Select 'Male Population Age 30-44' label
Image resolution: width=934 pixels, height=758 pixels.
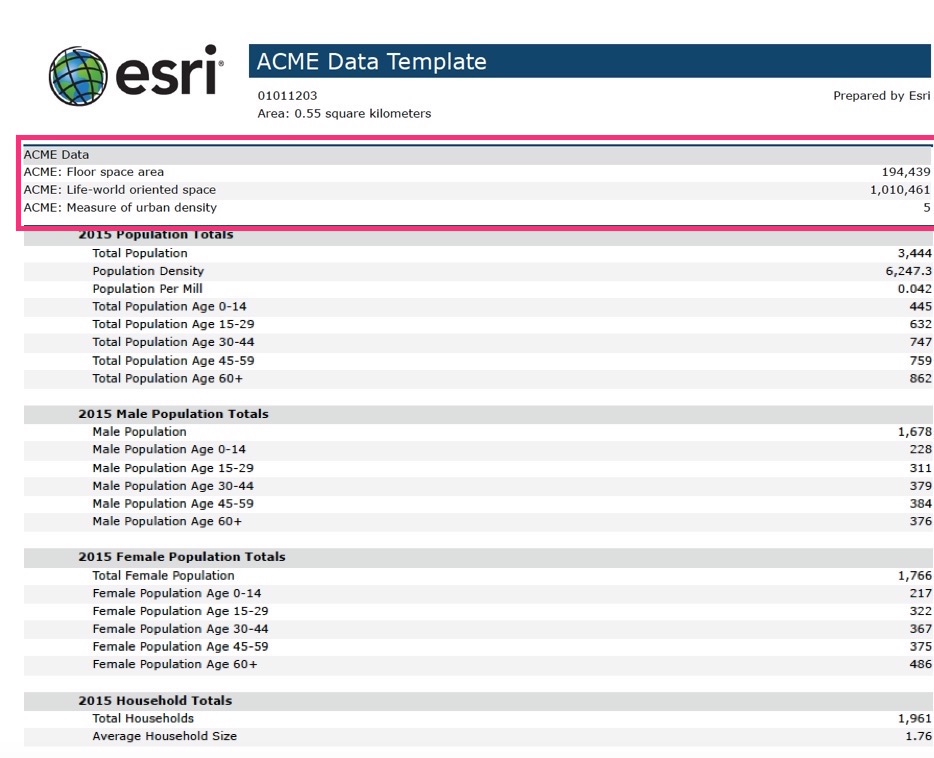173,486
